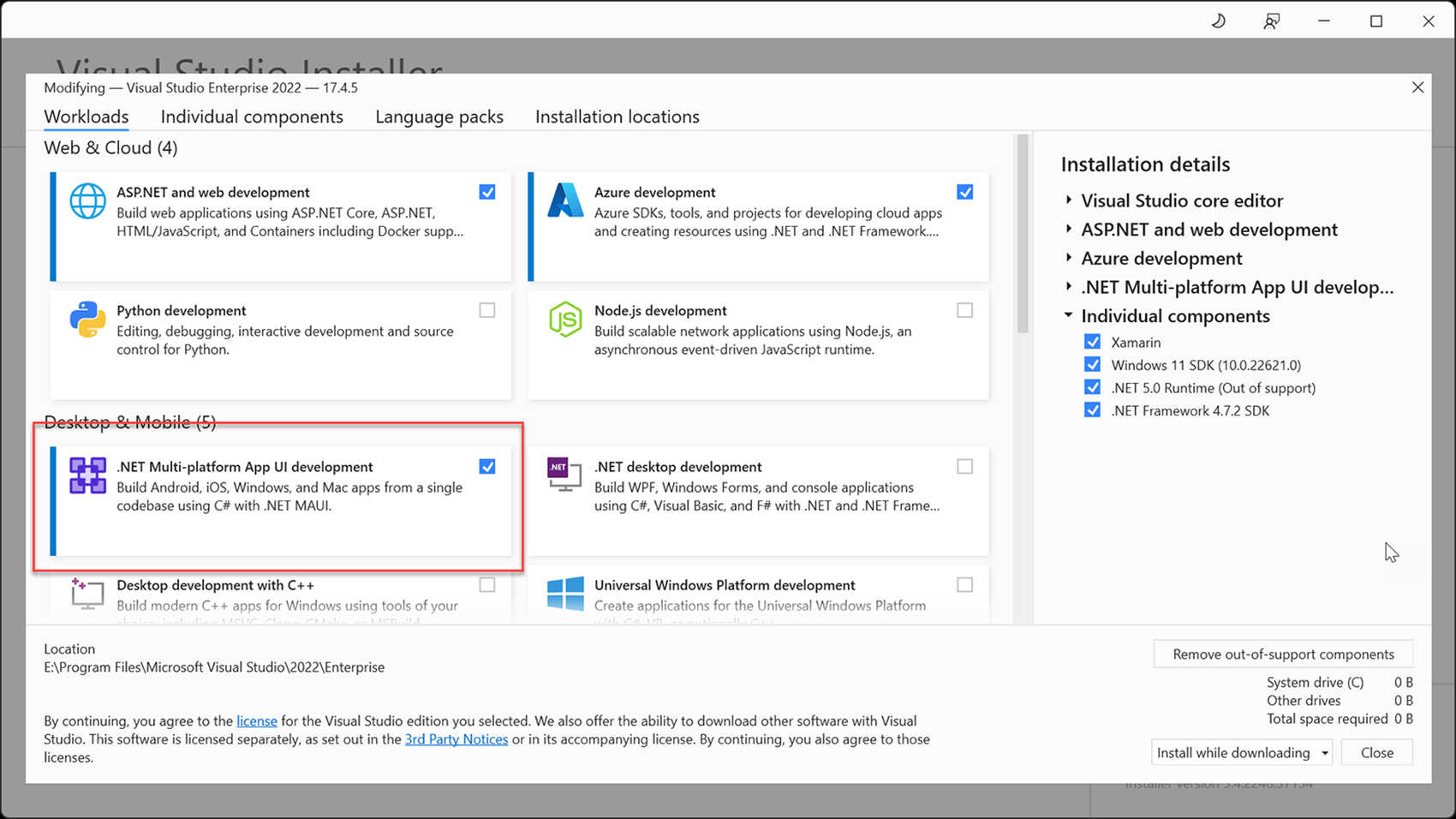The image size is (1456, 819).
Task: Uncheck the Xamarin component
Action: pyautogui.click(x=1093, y=341)
